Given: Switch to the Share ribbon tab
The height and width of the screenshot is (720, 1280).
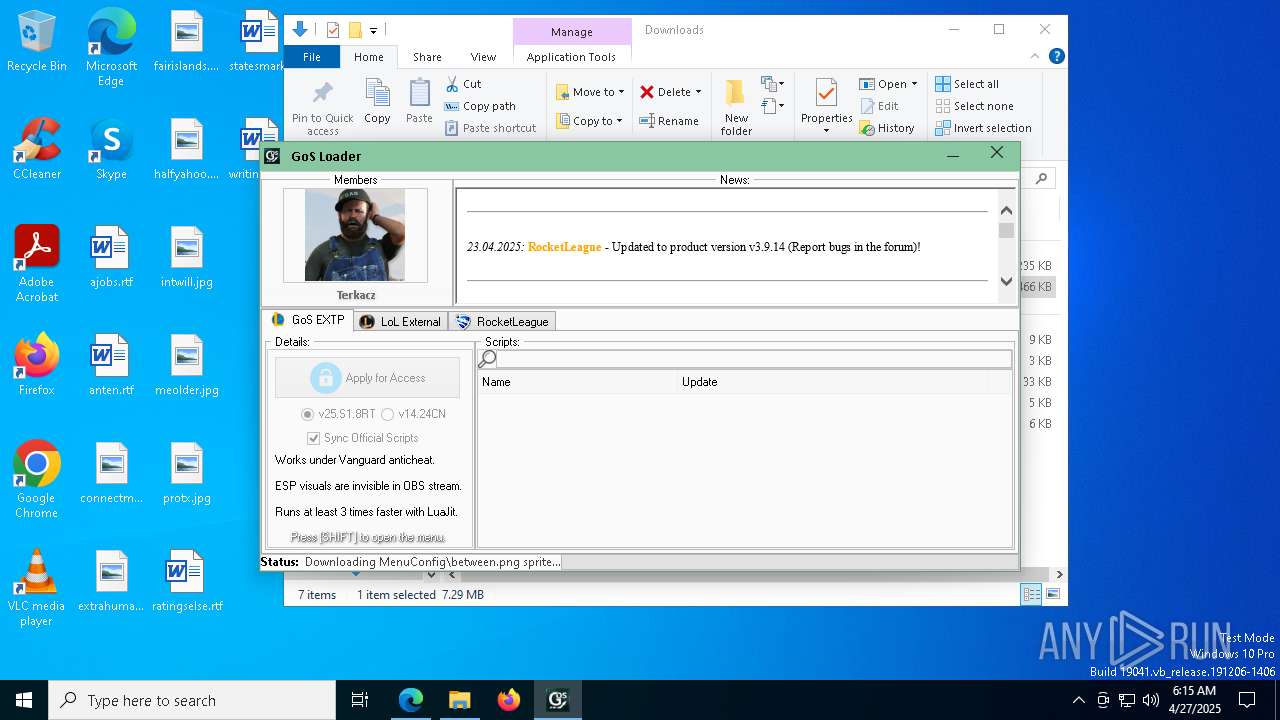Looking at the screenshot, I should (x=427, y=57).
